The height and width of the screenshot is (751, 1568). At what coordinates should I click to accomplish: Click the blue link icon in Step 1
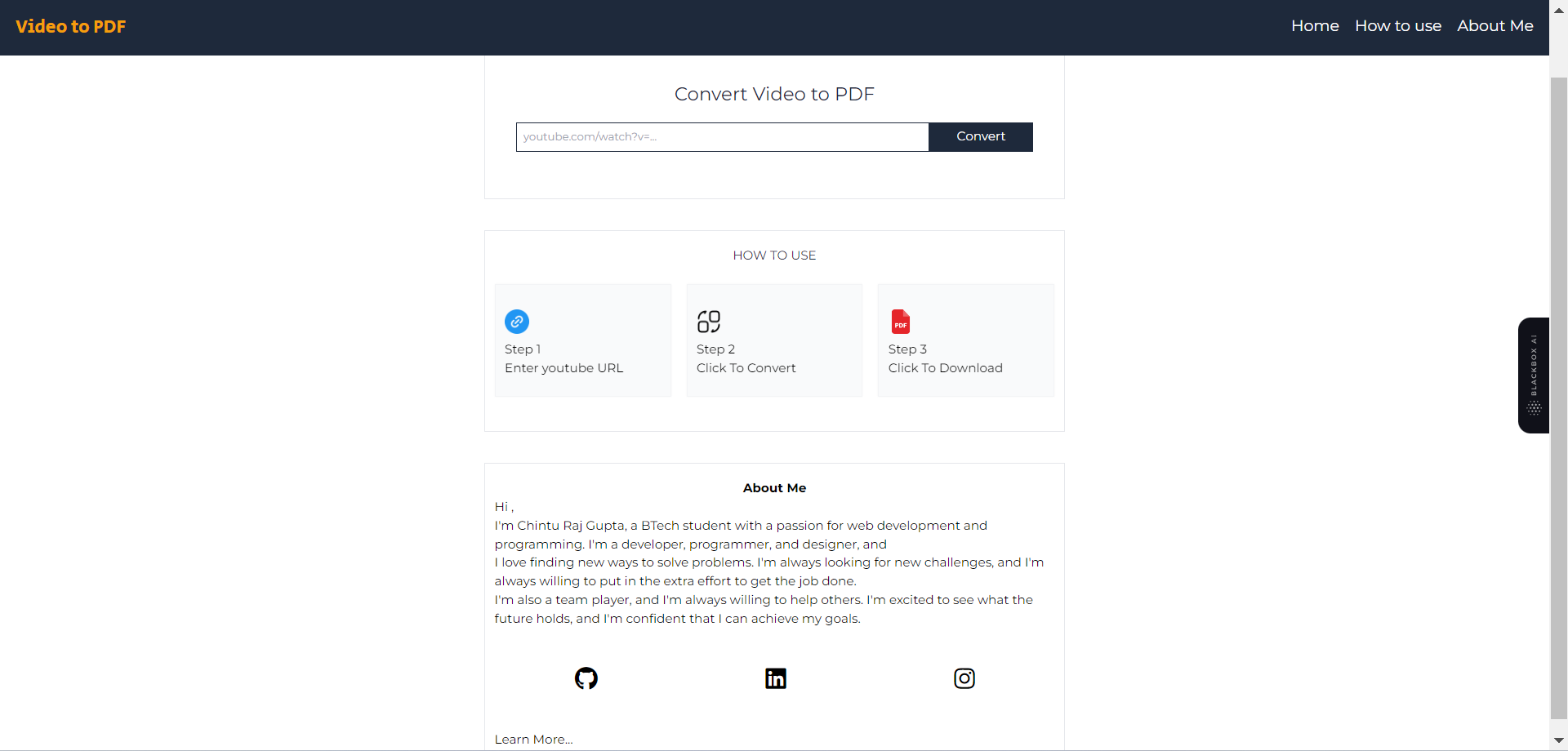pyautogui.click(x=517, y=322)
